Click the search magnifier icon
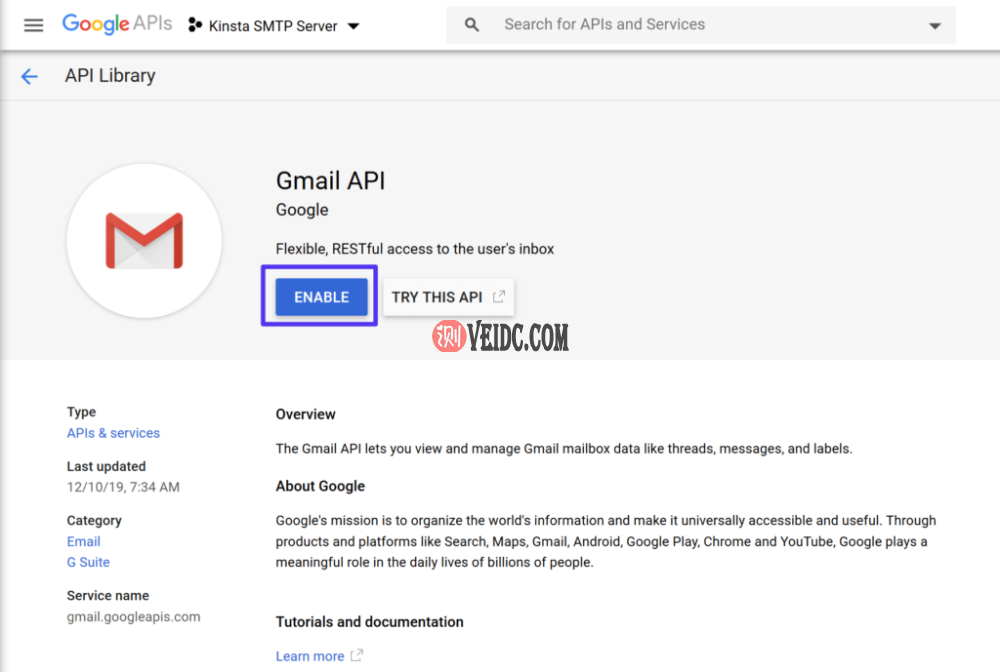 (471, 24)
